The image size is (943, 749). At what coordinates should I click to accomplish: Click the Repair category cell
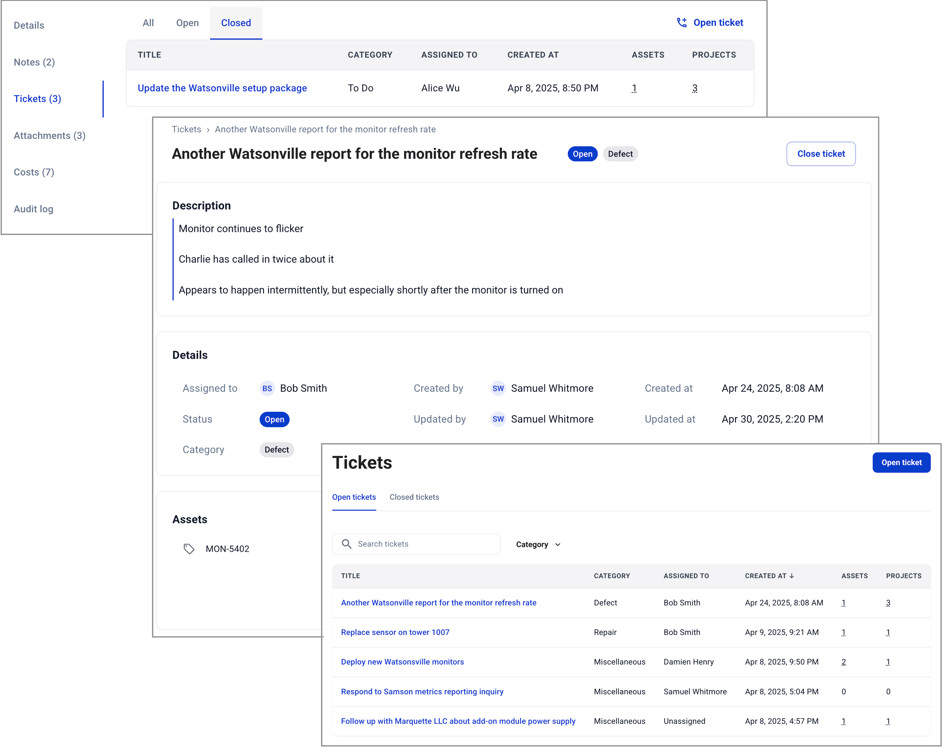coord(605,632)
